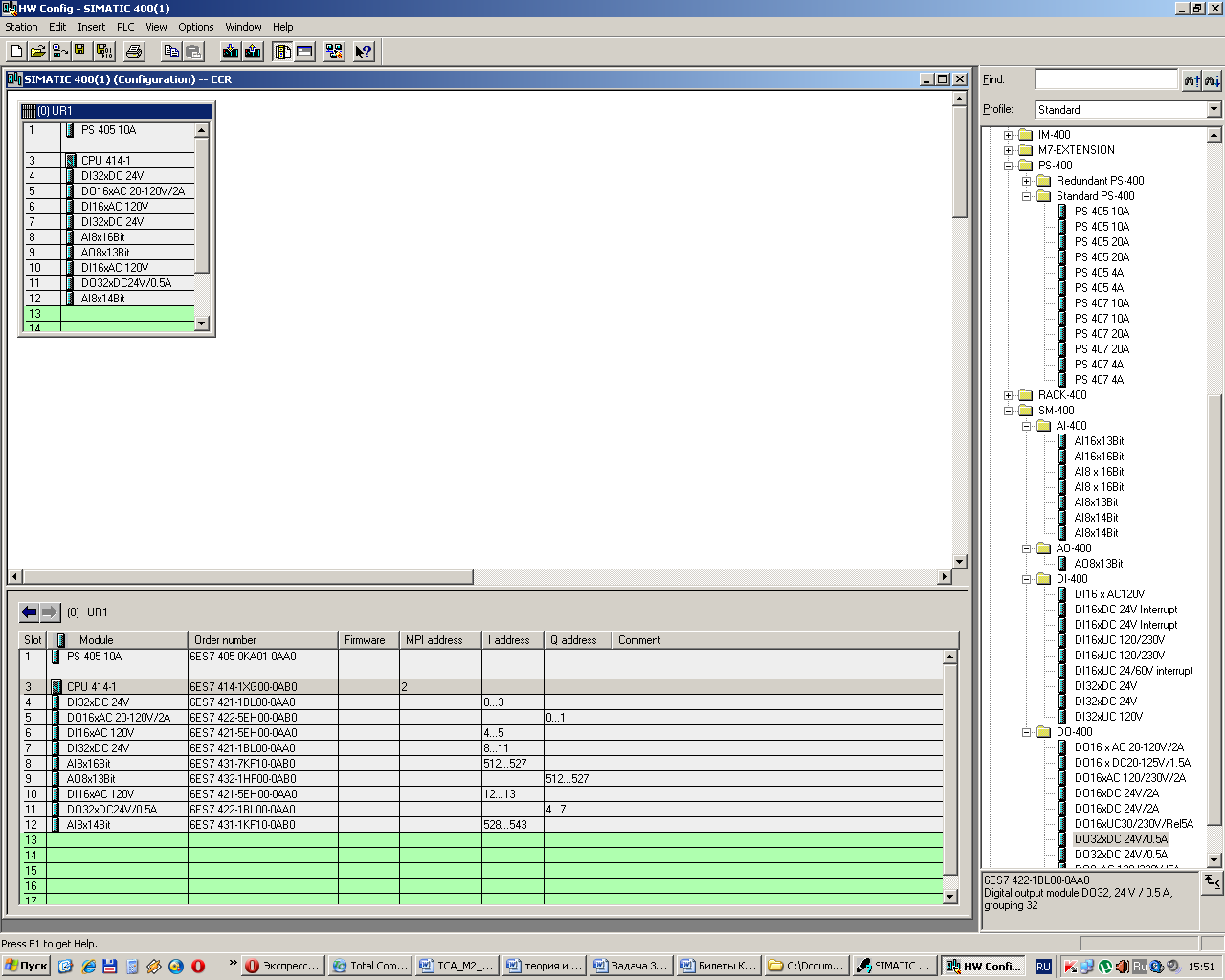Expand the RACK-400 folder
Image resolution: width=1225 pixels, height=980 pixels.
click(x=1008, y=395)
